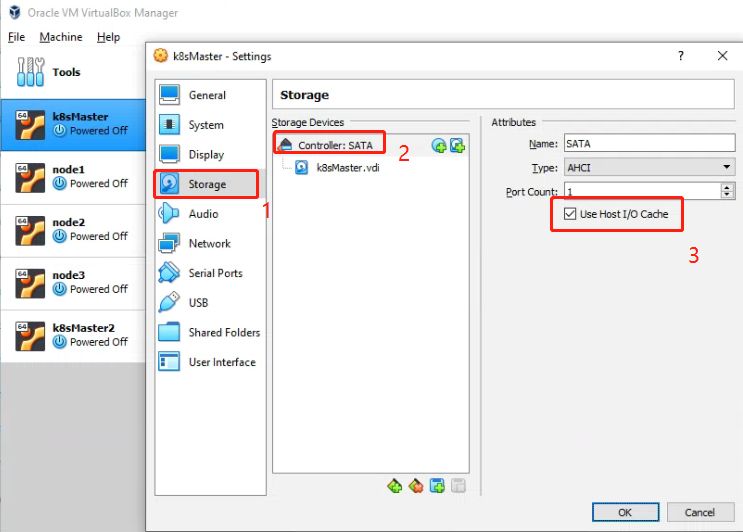
Task: Click the Shared Folders folder icon
Action: 169,332
